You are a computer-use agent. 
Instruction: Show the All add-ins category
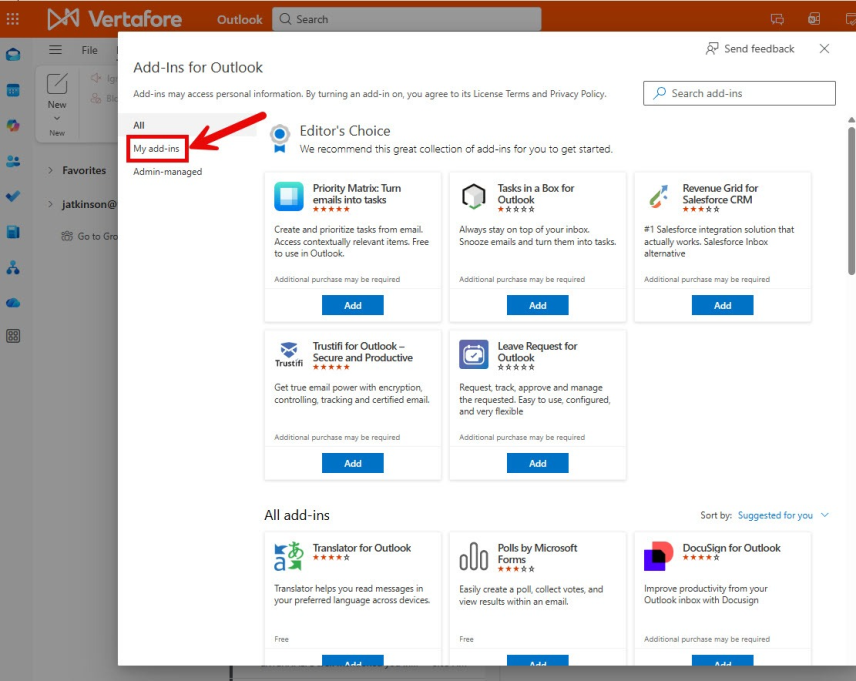[x=139, y=125]
